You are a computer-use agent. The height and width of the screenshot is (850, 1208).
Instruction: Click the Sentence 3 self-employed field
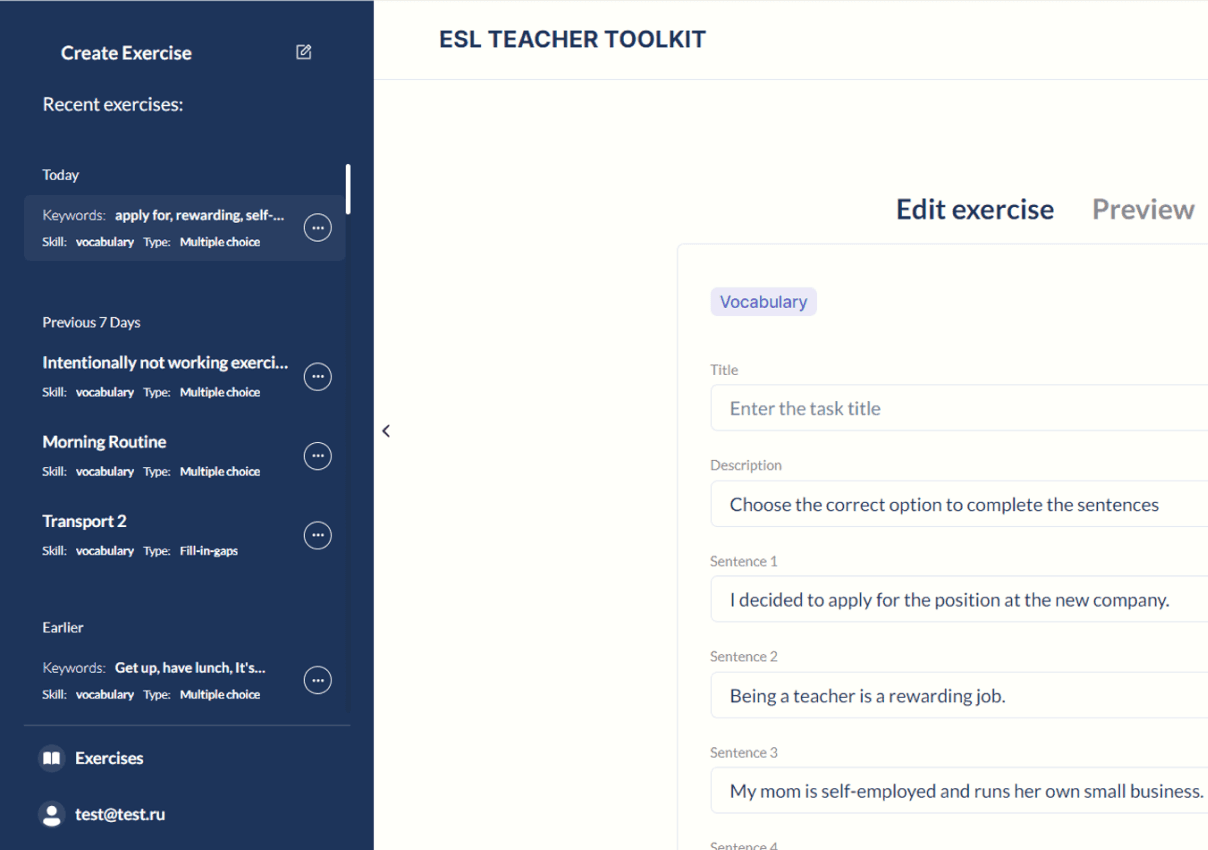[960, 791]
